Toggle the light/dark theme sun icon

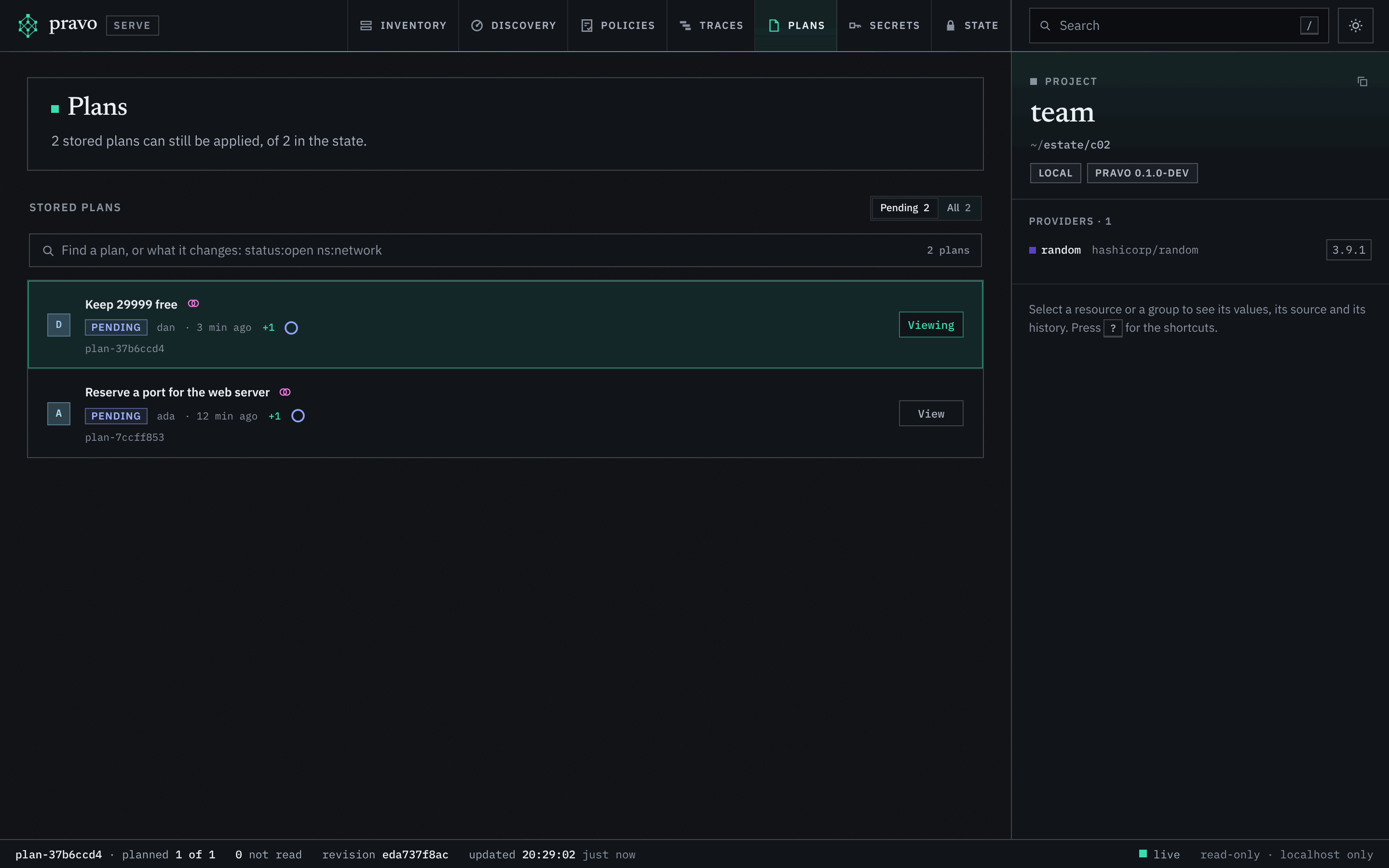[x=1355, y=25]
